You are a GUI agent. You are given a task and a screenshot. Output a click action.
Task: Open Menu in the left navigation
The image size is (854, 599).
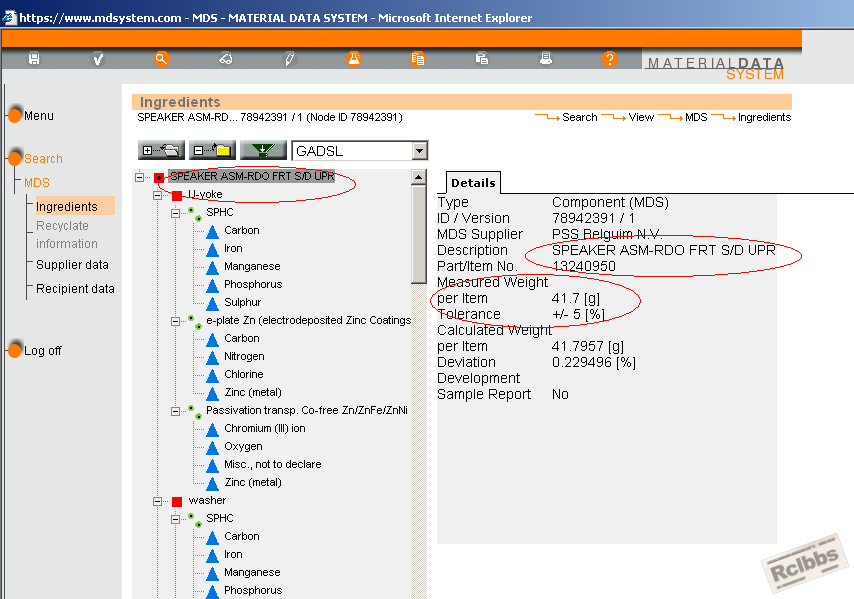click(39, 115)
